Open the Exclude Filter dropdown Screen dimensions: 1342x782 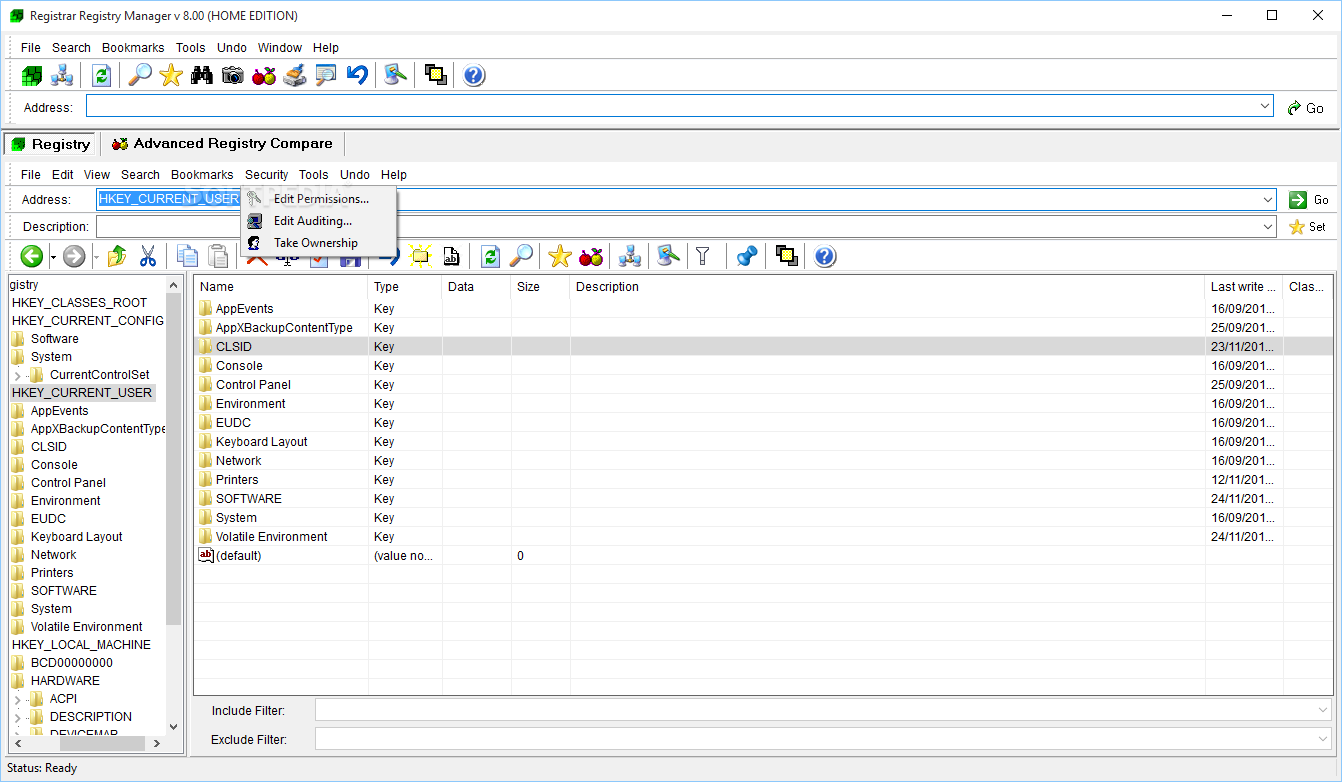(x=1322, y=739)
